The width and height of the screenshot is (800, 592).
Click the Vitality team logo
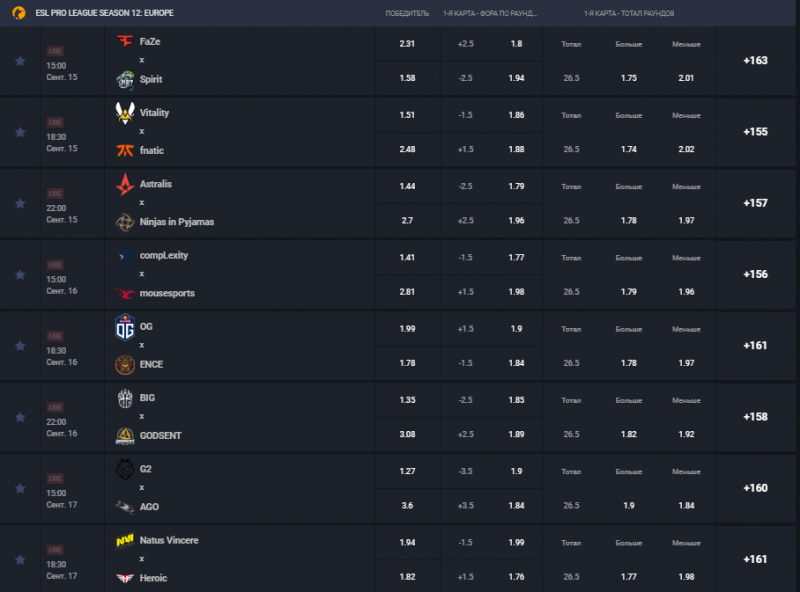tap(125, 113)
